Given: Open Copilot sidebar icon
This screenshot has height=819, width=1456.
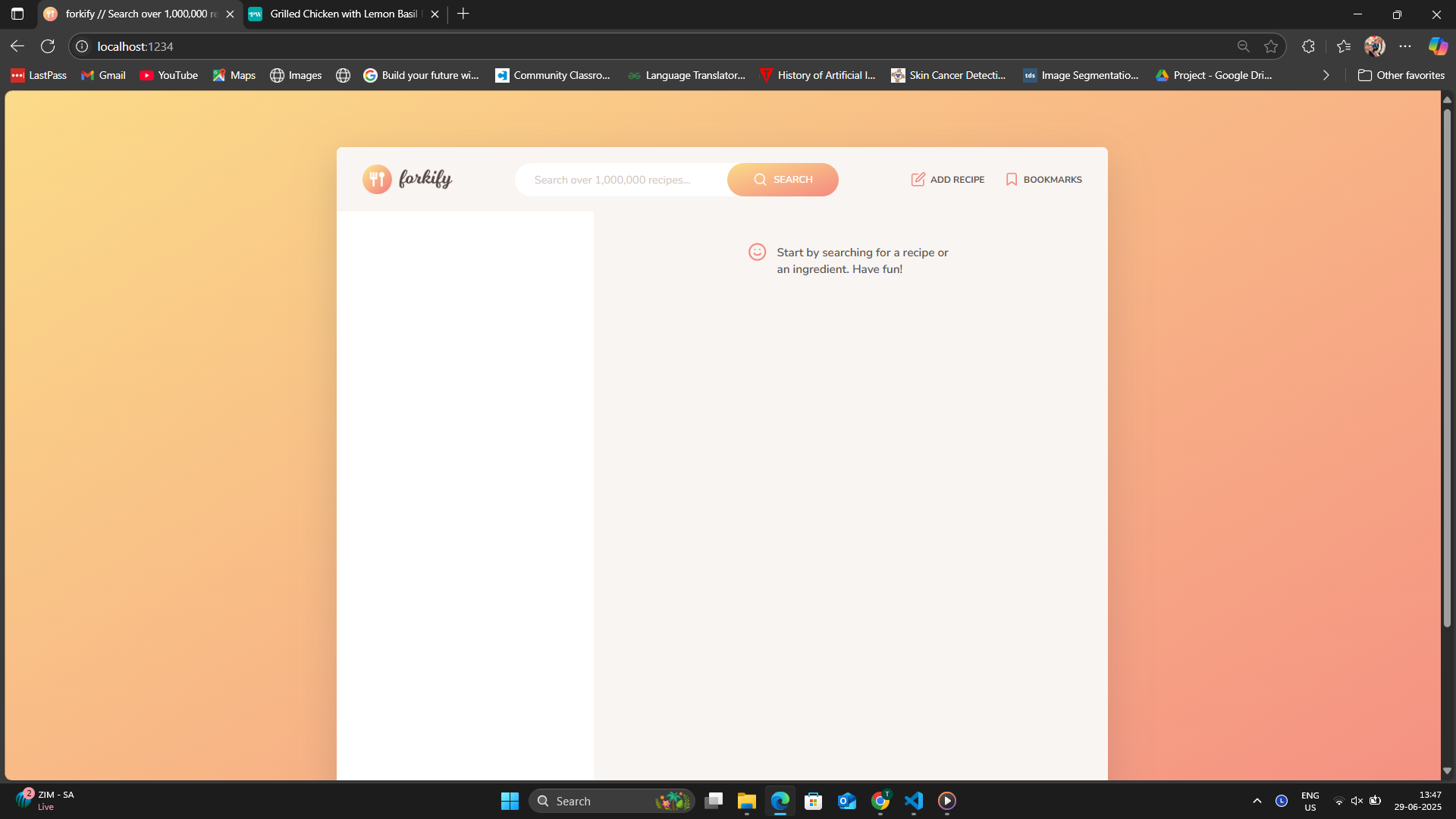Looking at the screenshot, I should 1438,46.
